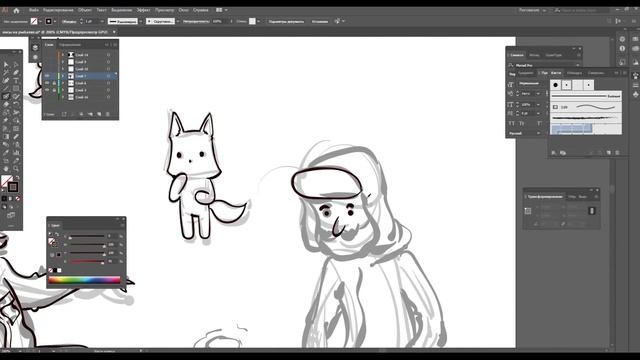Select the Zoom magnifier tool
This screenshot has height=360, width=640.
point(16,169)
